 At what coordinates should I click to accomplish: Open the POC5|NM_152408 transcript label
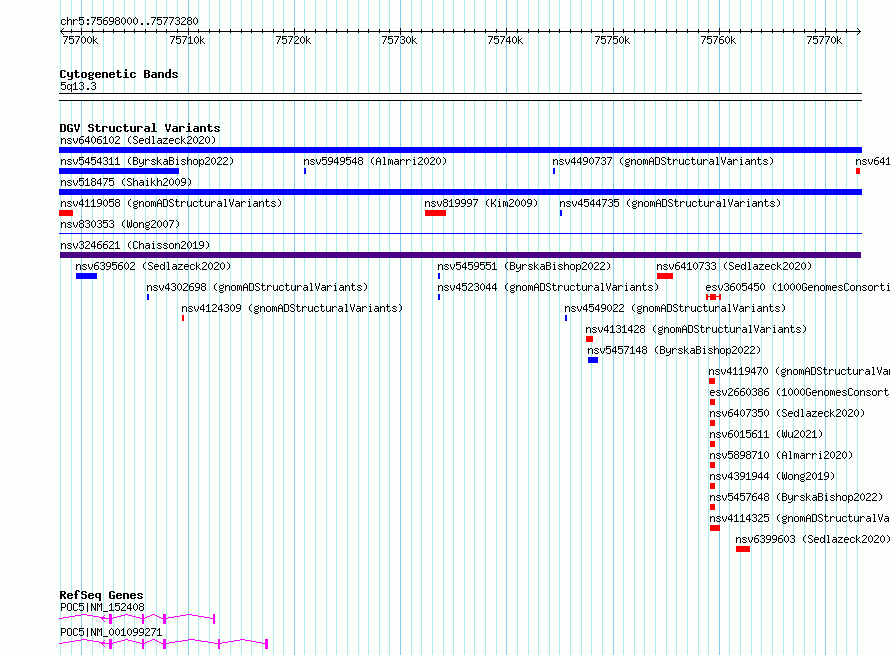click(102, 607)
